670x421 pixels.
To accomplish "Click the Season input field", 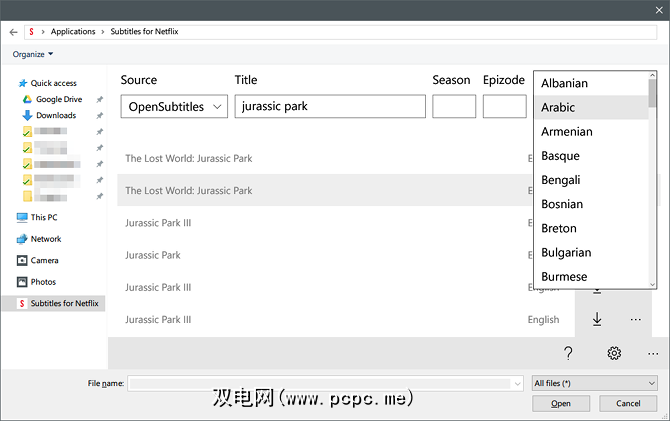I will pyautogui.click(x=454, y=106).
